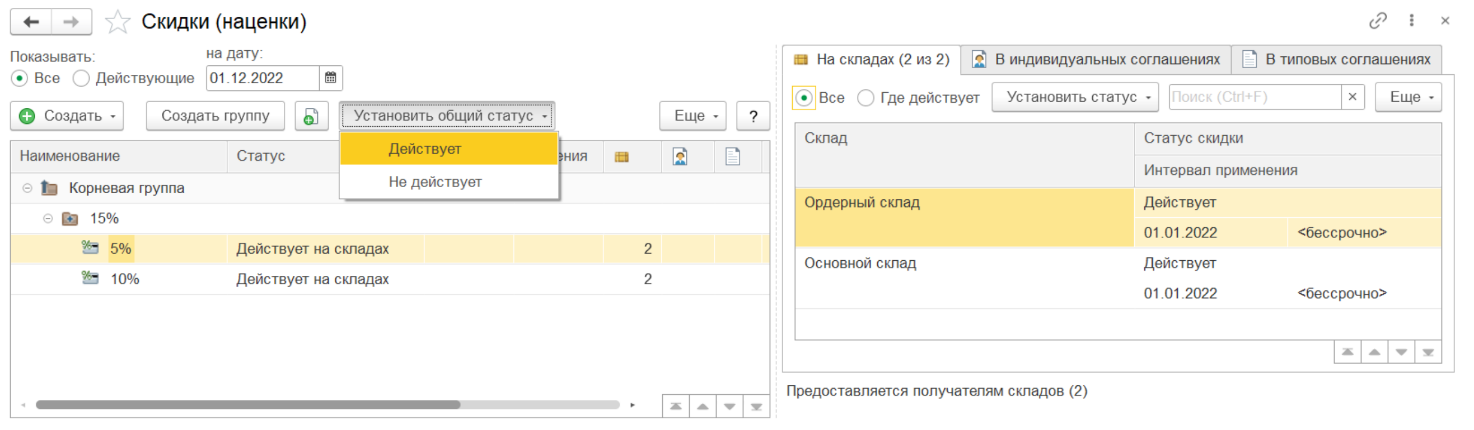
Task: Copy link using the chain icon
Action: (1378, 21)
